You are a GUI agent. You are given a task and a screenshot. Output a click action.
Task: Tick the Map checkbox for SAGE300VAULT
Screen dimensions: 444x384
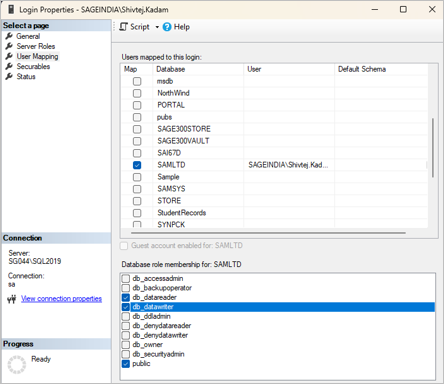137,141
